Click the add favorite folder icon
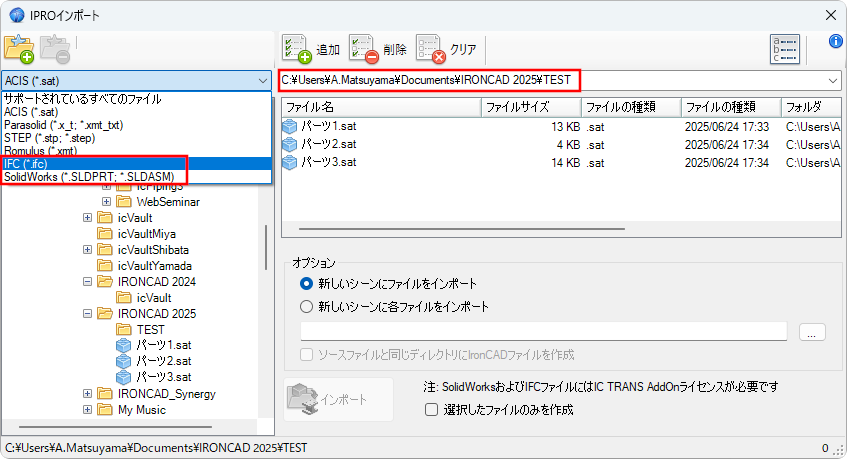The width and height of the screenshot is (847, 459). click(x=19, y=49)
